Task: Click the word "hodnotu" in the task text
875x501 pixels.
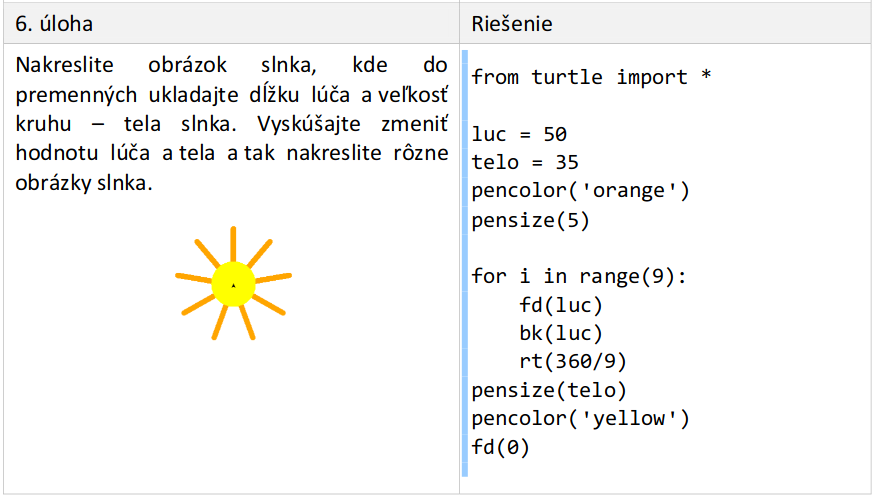Action: pyautogui.click(x=52, y=154)
